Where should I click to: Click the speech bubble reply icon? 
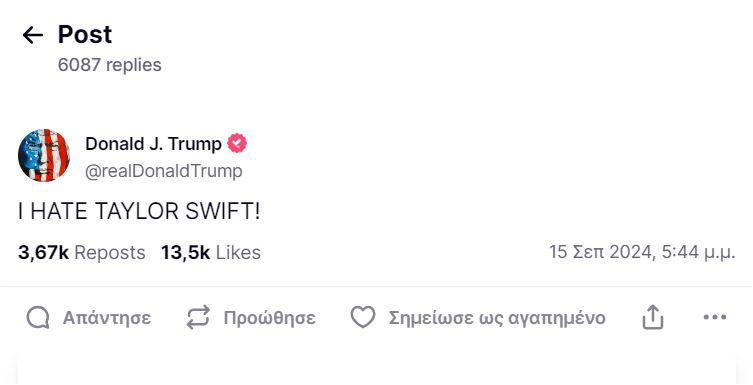point(38,318)
